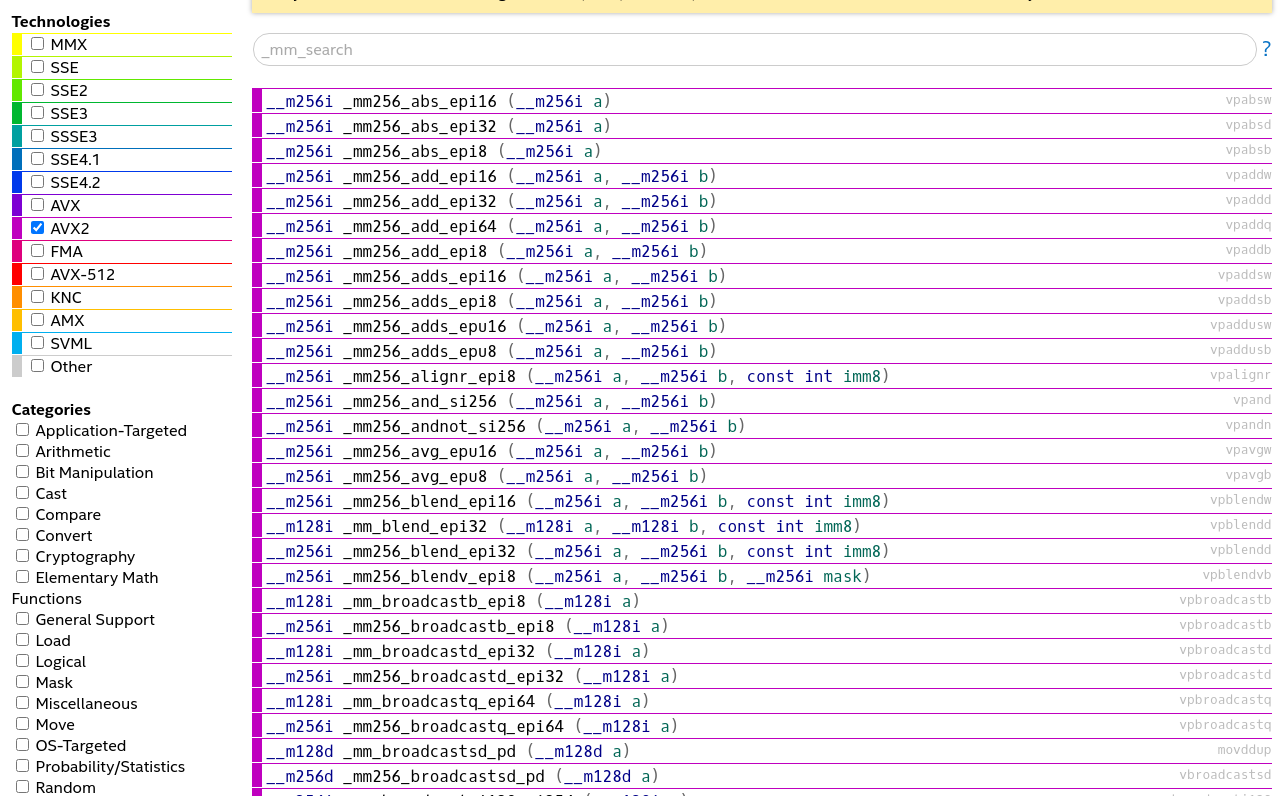Enable the AVX-512 technology filter
Image resolution: width=1282 pixels, height=796 pixels.
click(x=37, y=273)
